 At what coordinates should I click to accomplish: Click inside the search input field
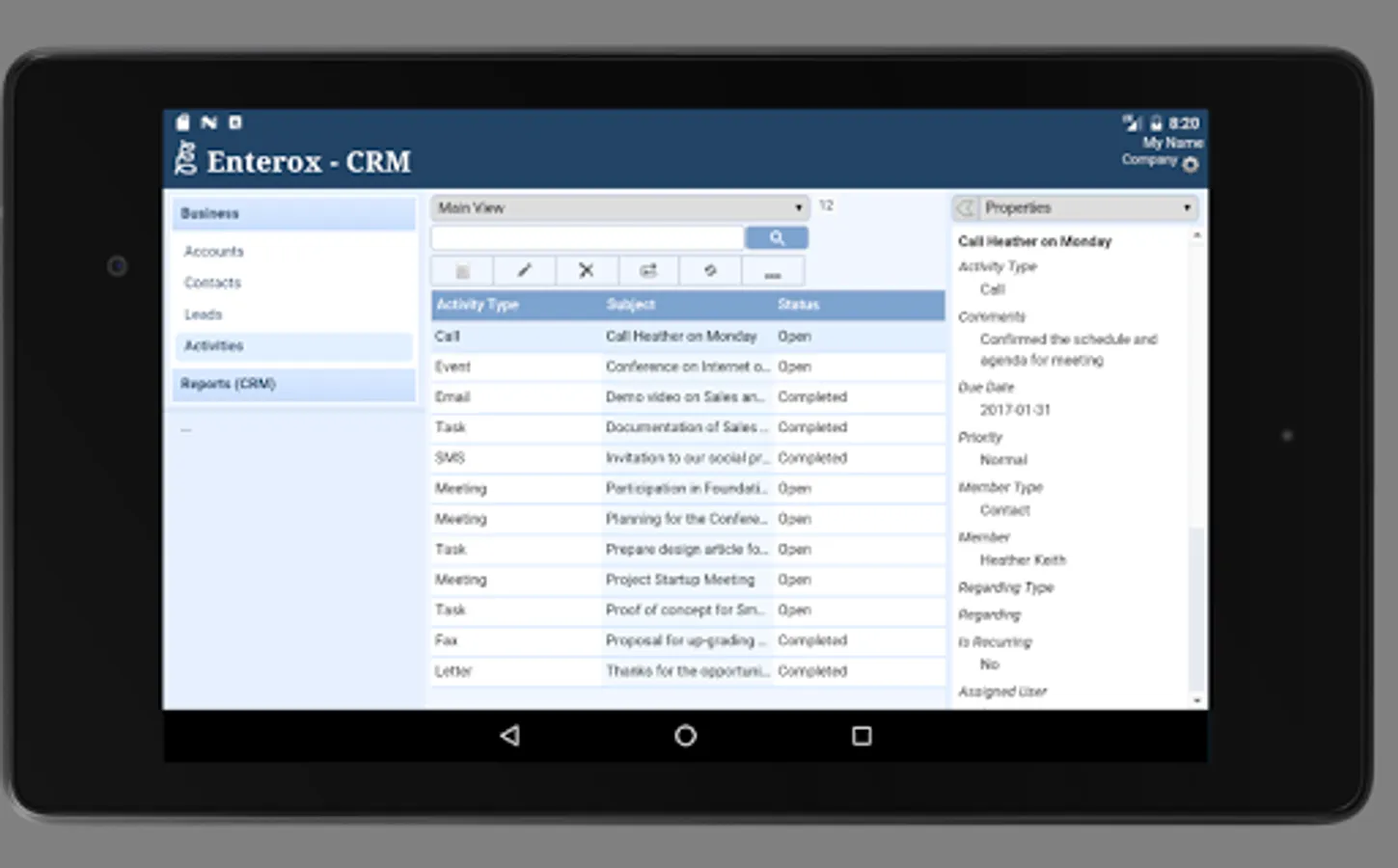click(x=588, y=238)
